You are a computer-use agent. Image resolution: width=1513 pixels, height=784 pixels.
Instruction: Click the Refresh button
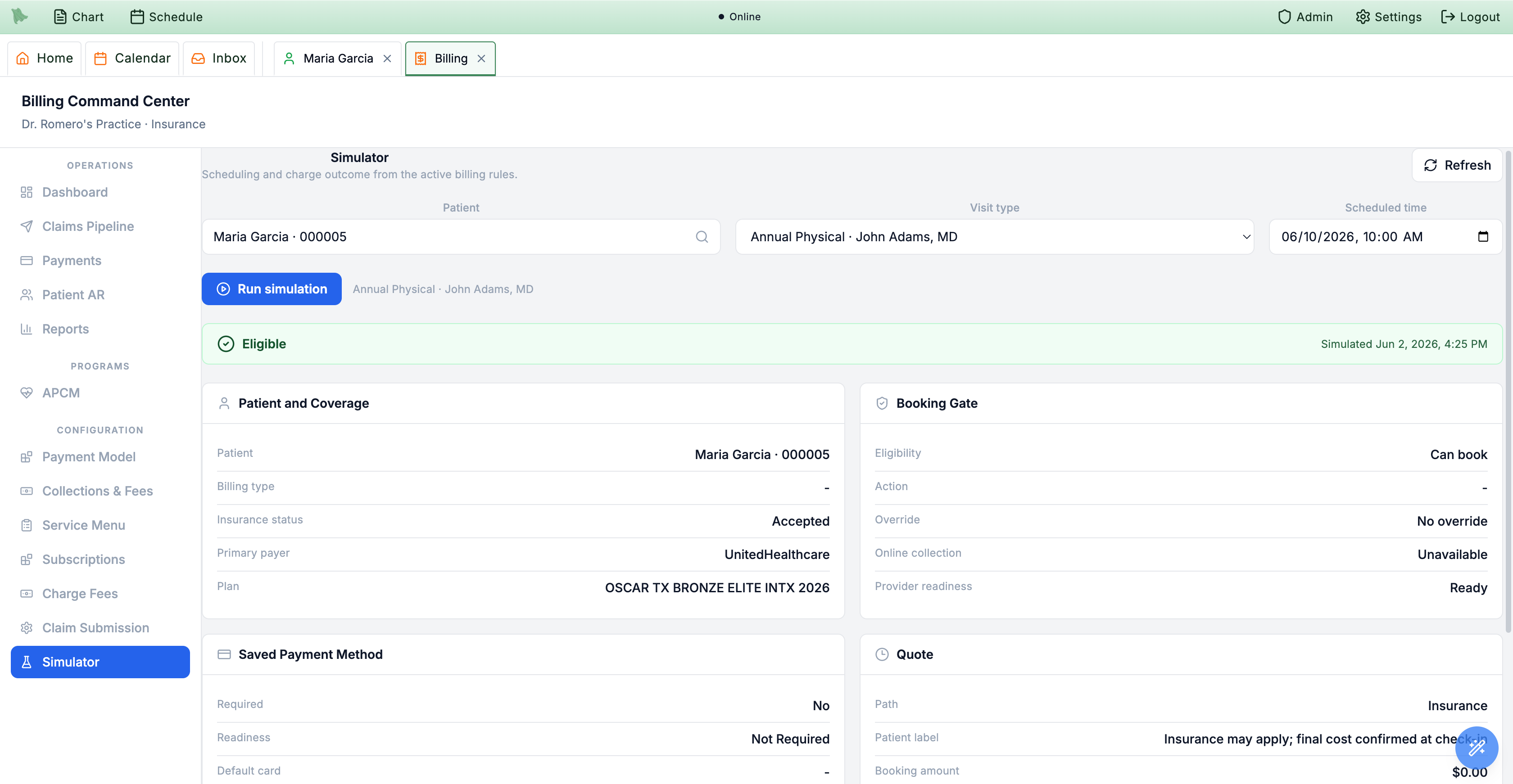tap(1457, 165)
